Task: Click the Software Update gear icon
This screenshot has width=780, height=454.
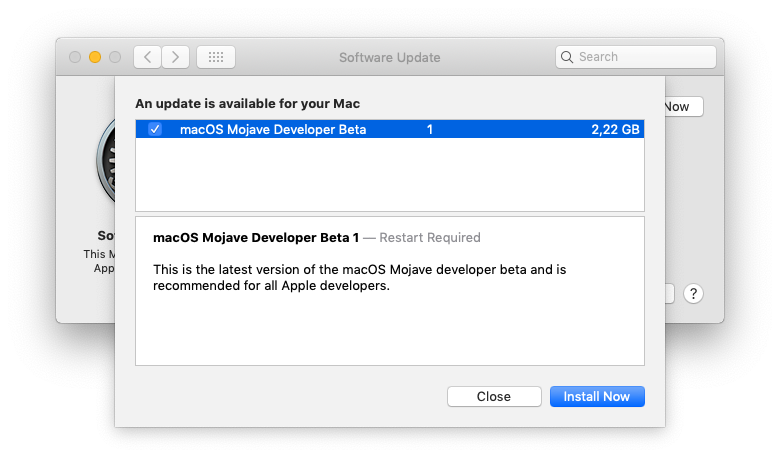Action: (106, 162)
